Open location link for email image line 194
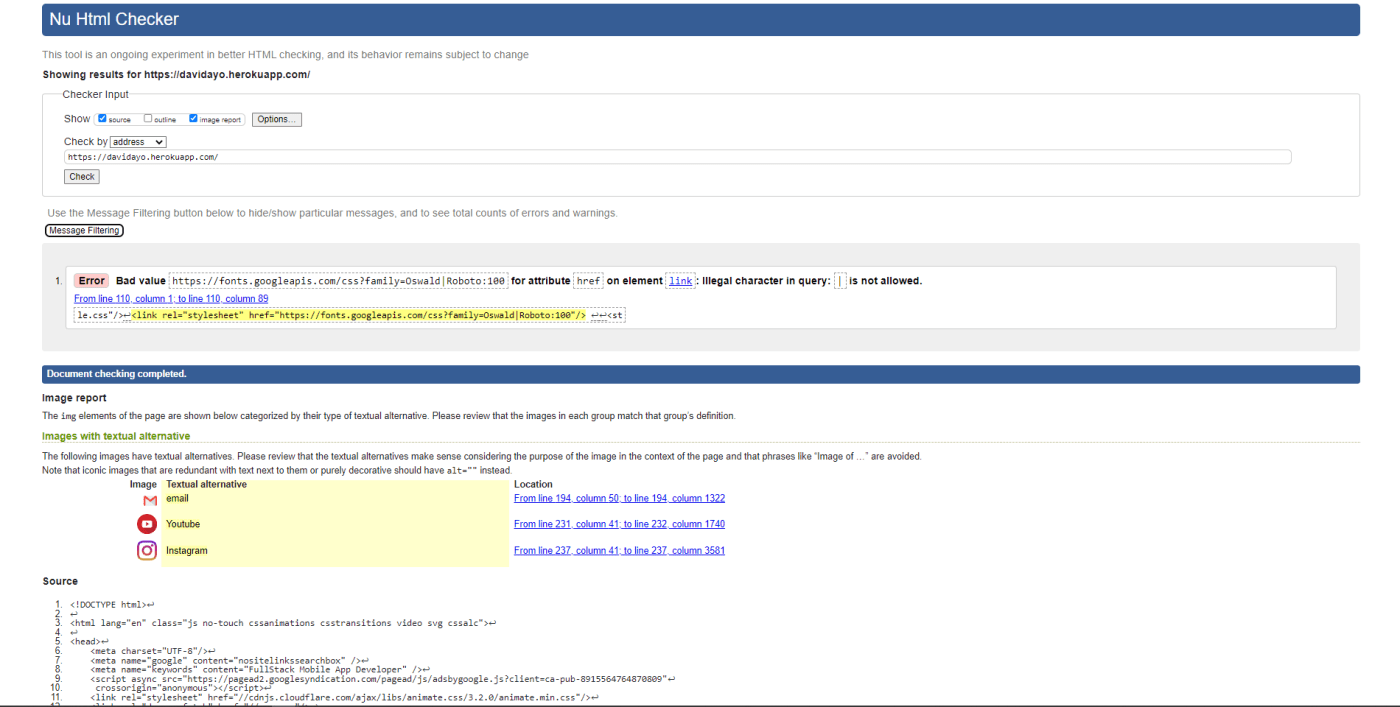Viewport: 1400px width, 707px height. (619, 498)
